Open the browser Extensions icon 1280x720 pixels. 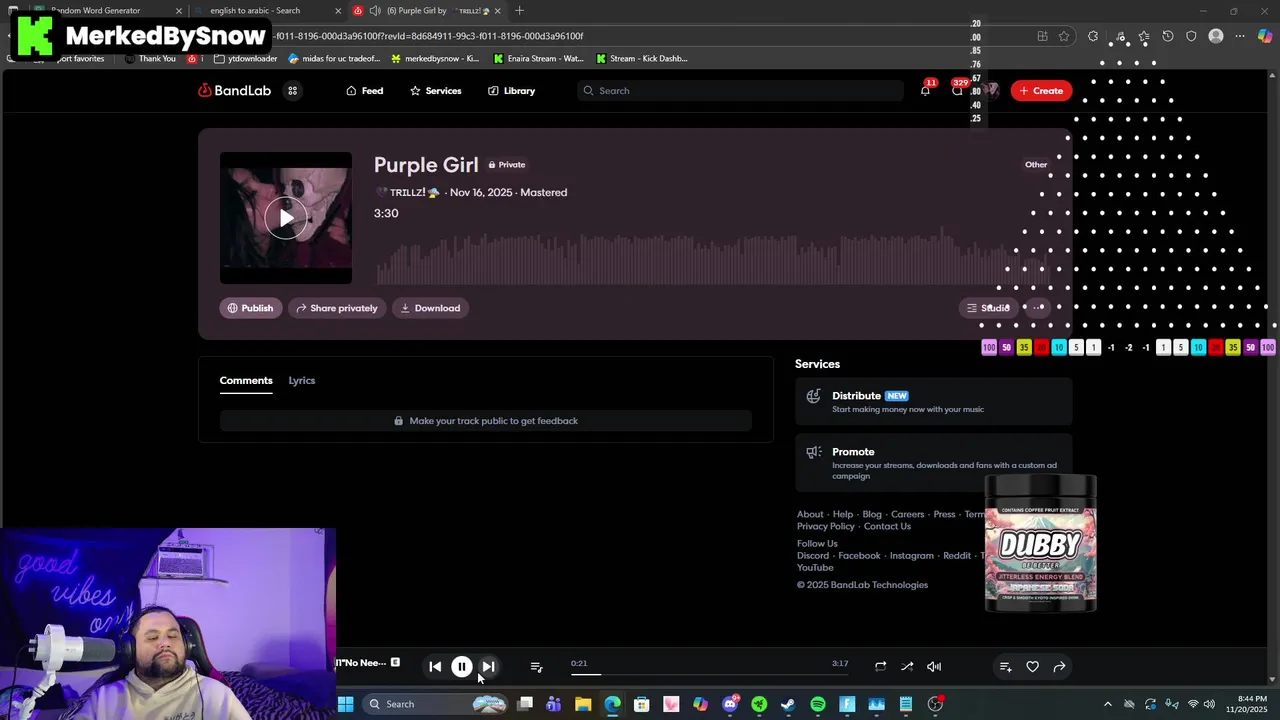coord(1093,36)
